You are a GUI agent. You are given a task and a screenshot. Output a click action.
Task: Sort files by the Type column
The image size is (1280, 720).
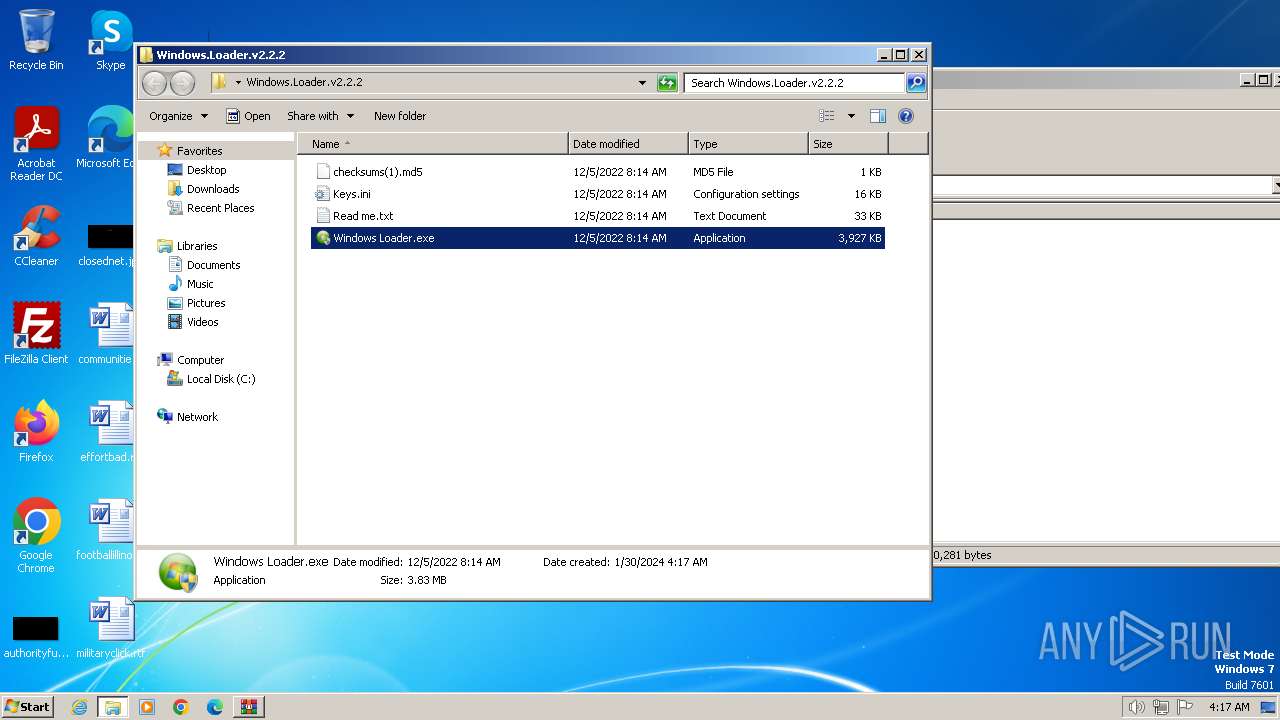click(x=748, y=144)
